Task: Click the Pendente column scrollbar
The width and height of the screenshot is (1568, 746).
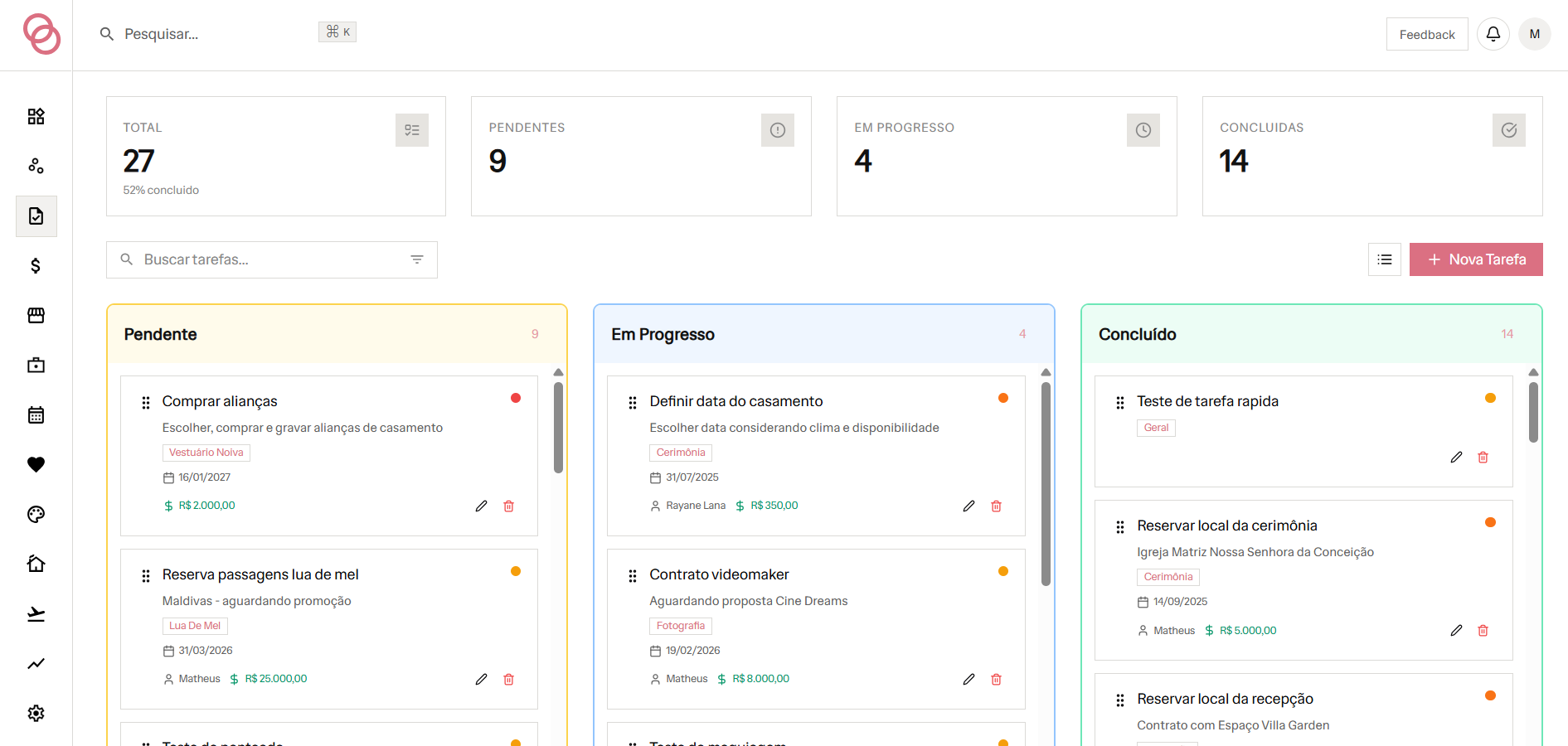Action: pyautogui.click(x=559, y=427)
